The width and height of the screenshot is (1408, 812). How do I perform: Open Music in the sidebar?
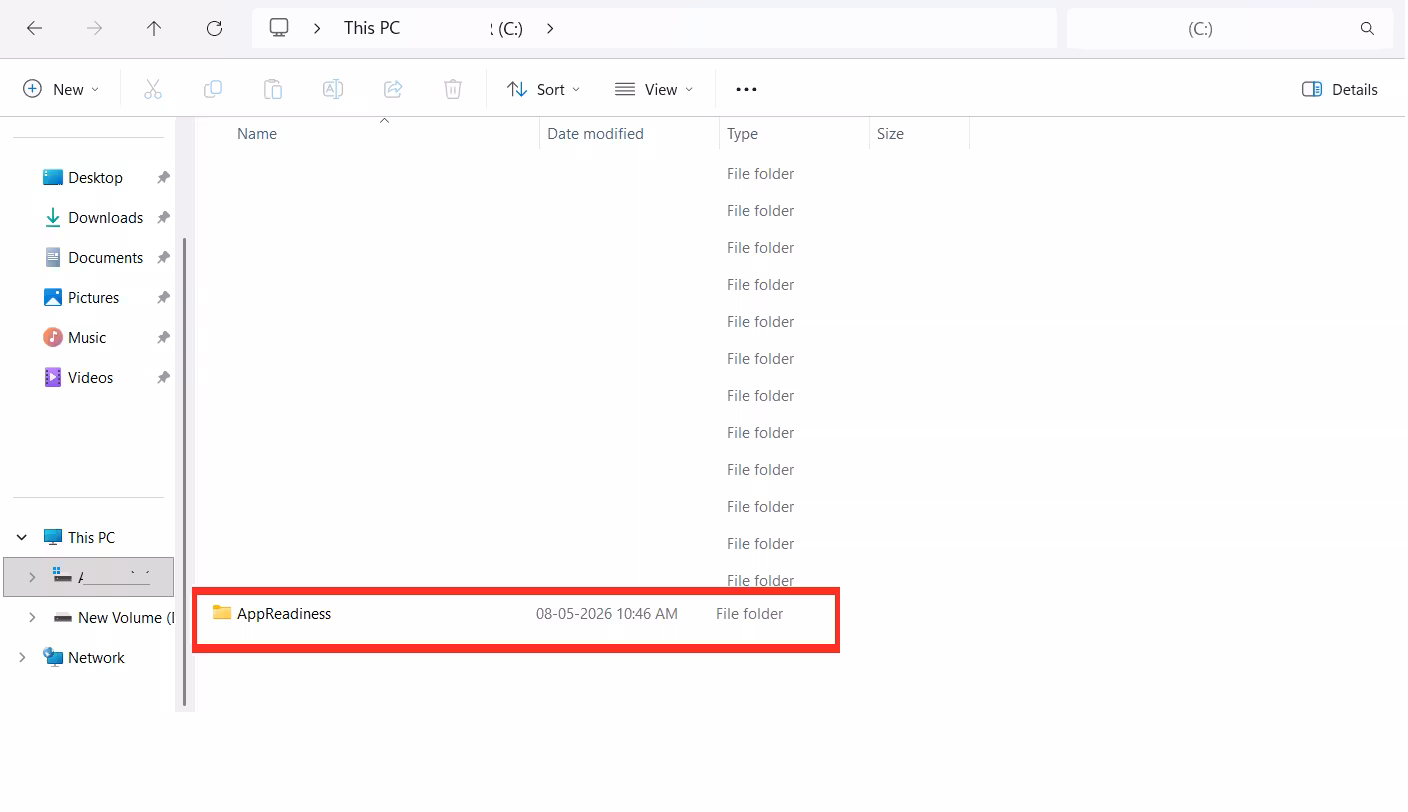(x=87, y=337)
